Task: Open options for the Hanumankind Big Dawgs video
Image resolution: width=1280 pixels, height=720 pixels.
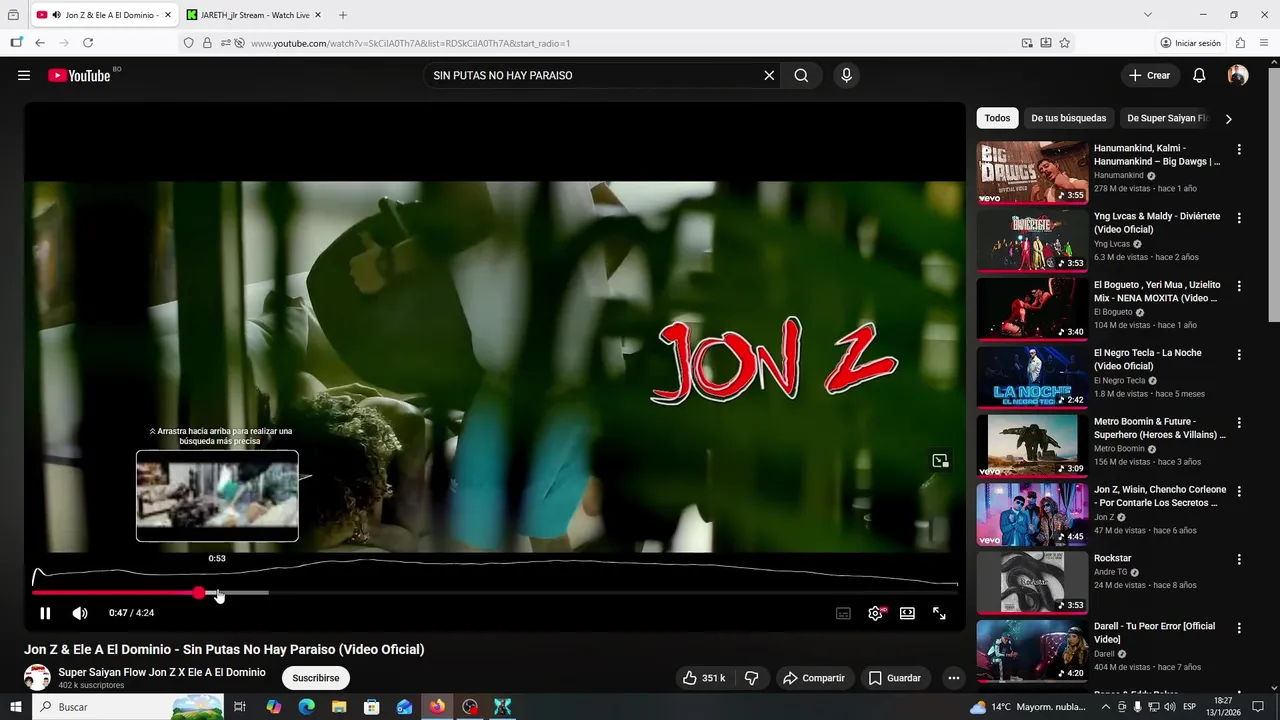Action: [1239, 150]
